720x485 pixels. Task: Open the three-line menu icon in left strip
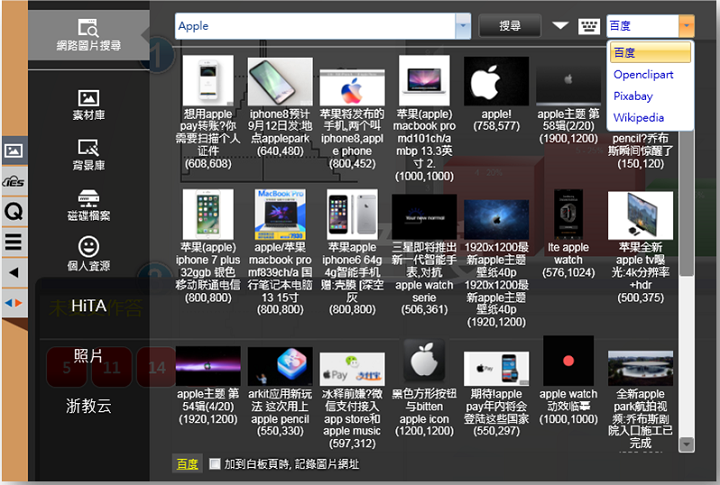(14, 242)
